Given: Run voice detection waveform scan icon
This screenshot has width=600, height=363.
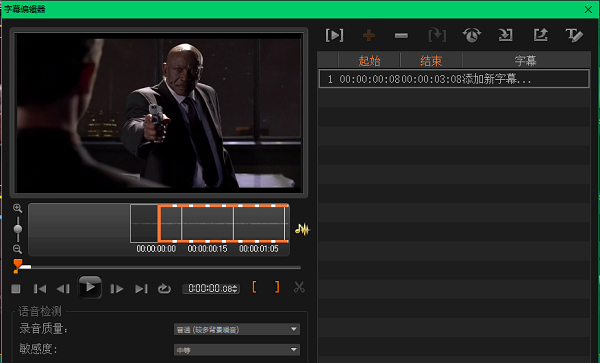Looking at the screenshot, I should (x=302, y=230).
